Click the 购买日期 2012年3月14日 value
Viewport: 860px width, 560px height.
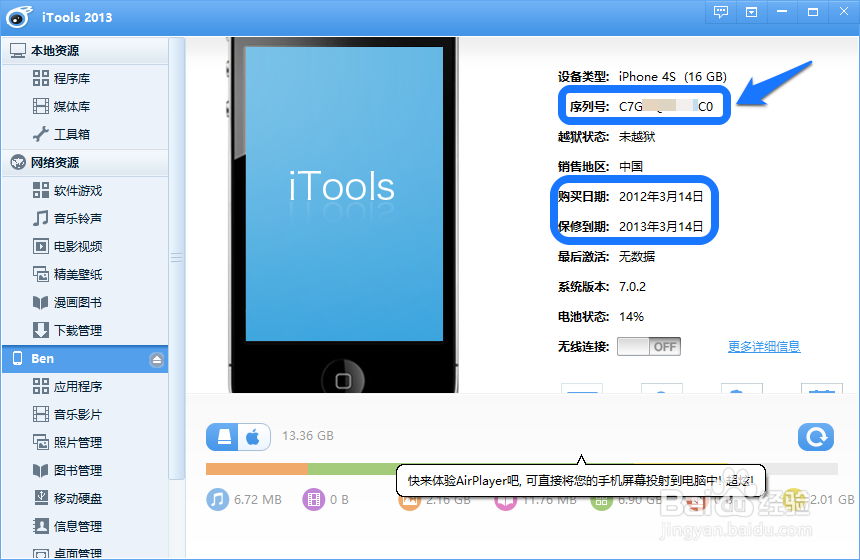click(x=661, y=196)
